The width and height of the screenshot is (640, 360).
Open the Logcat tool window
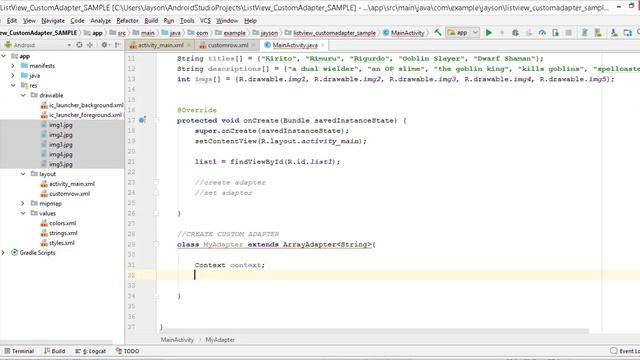90,351
